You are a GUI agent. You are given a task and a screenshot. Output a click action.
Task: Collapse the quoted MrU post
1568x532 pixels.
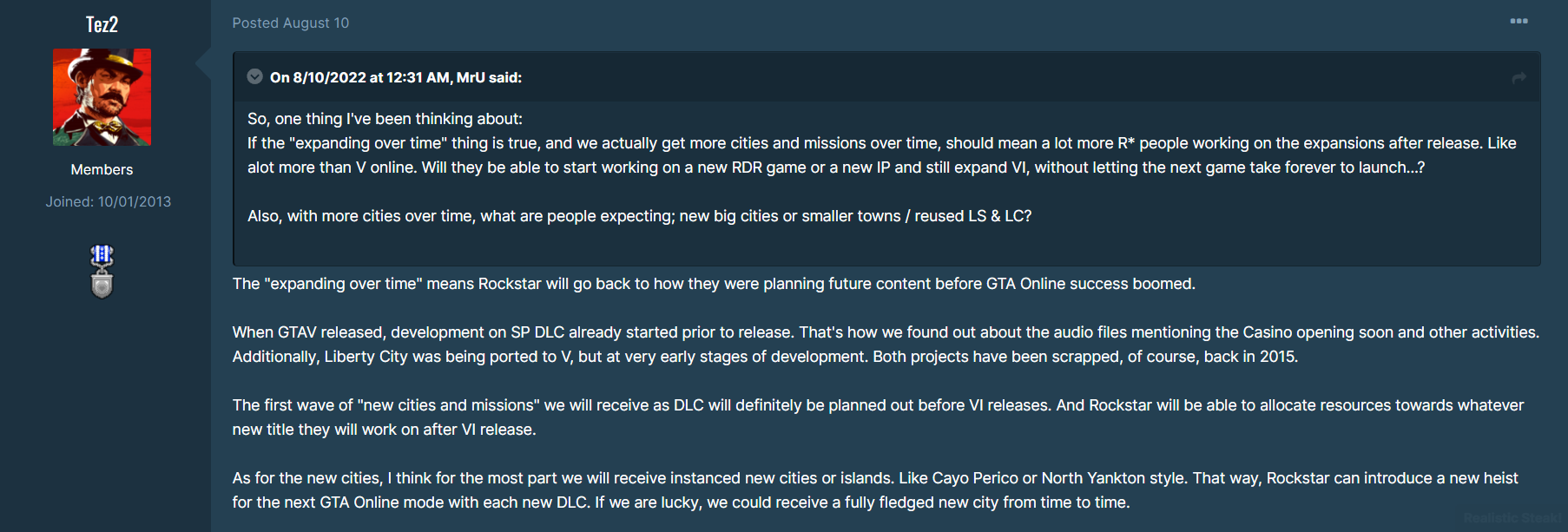click(x=254, y=76)
